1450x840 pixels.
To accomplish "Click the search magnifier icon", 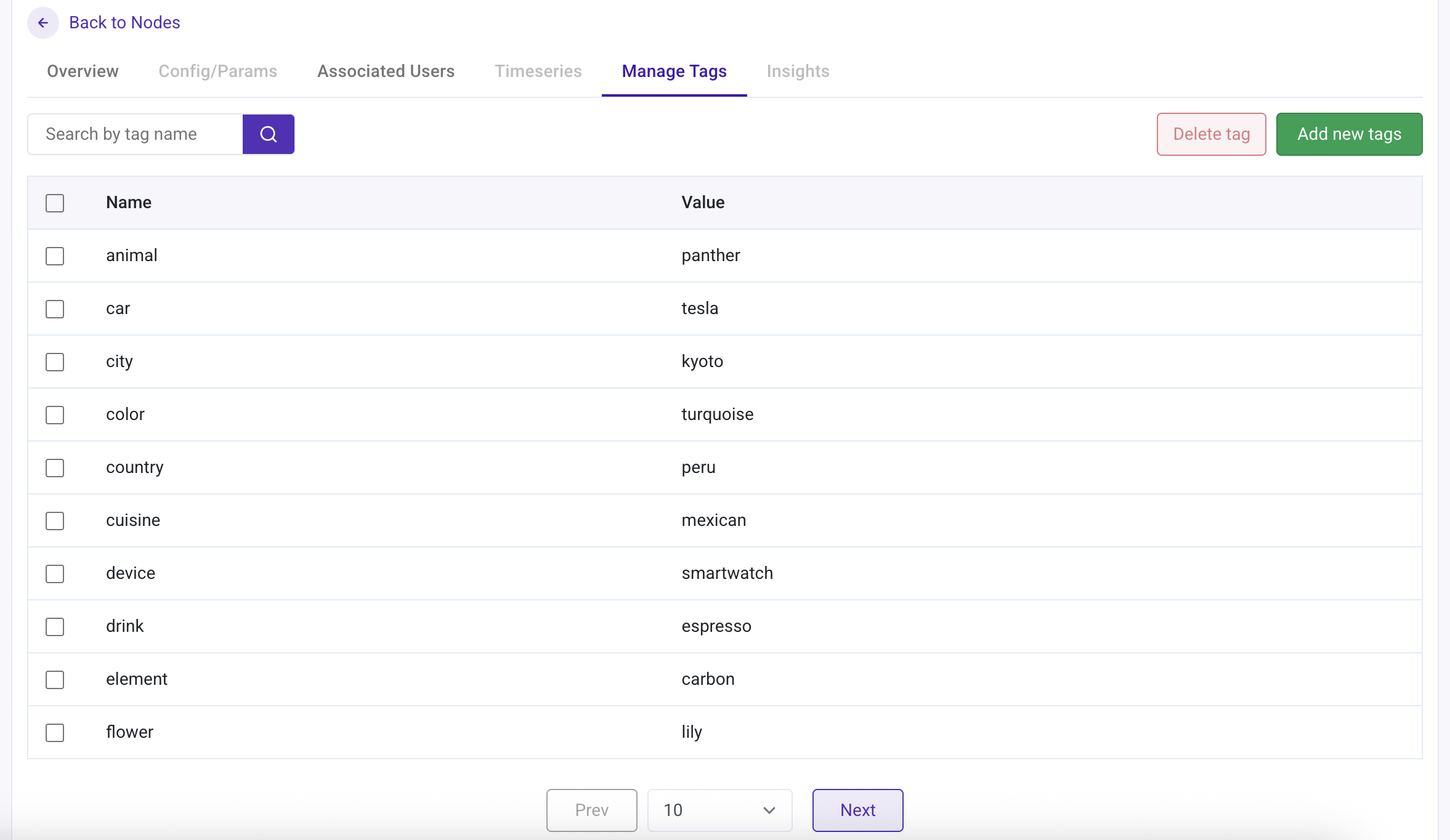I will click(x=268, y=134).
